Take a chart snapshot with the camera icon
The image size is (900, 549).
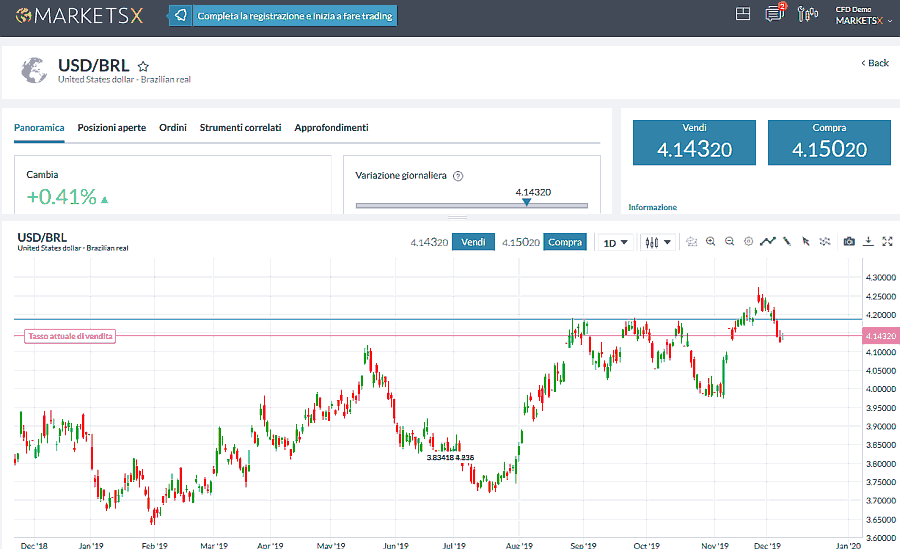click(x=849, y=242)
